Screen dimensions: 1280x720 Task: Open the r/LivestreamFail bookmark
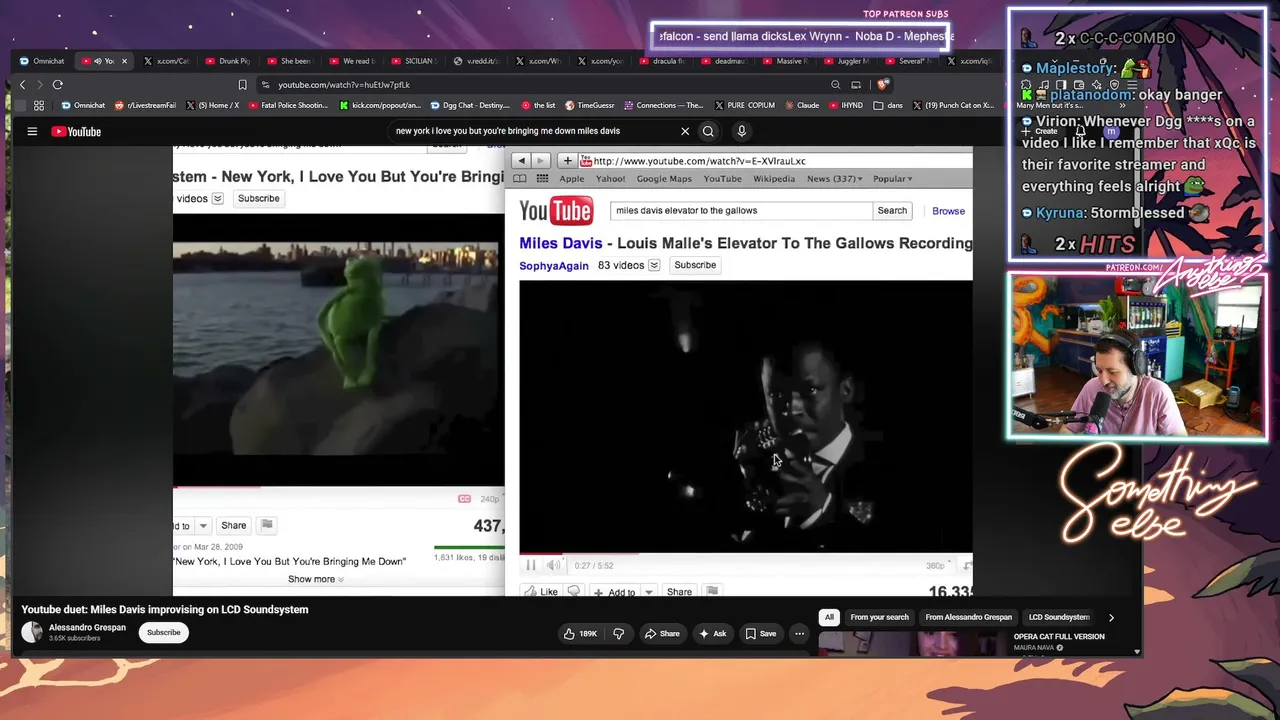pos(146,105)
